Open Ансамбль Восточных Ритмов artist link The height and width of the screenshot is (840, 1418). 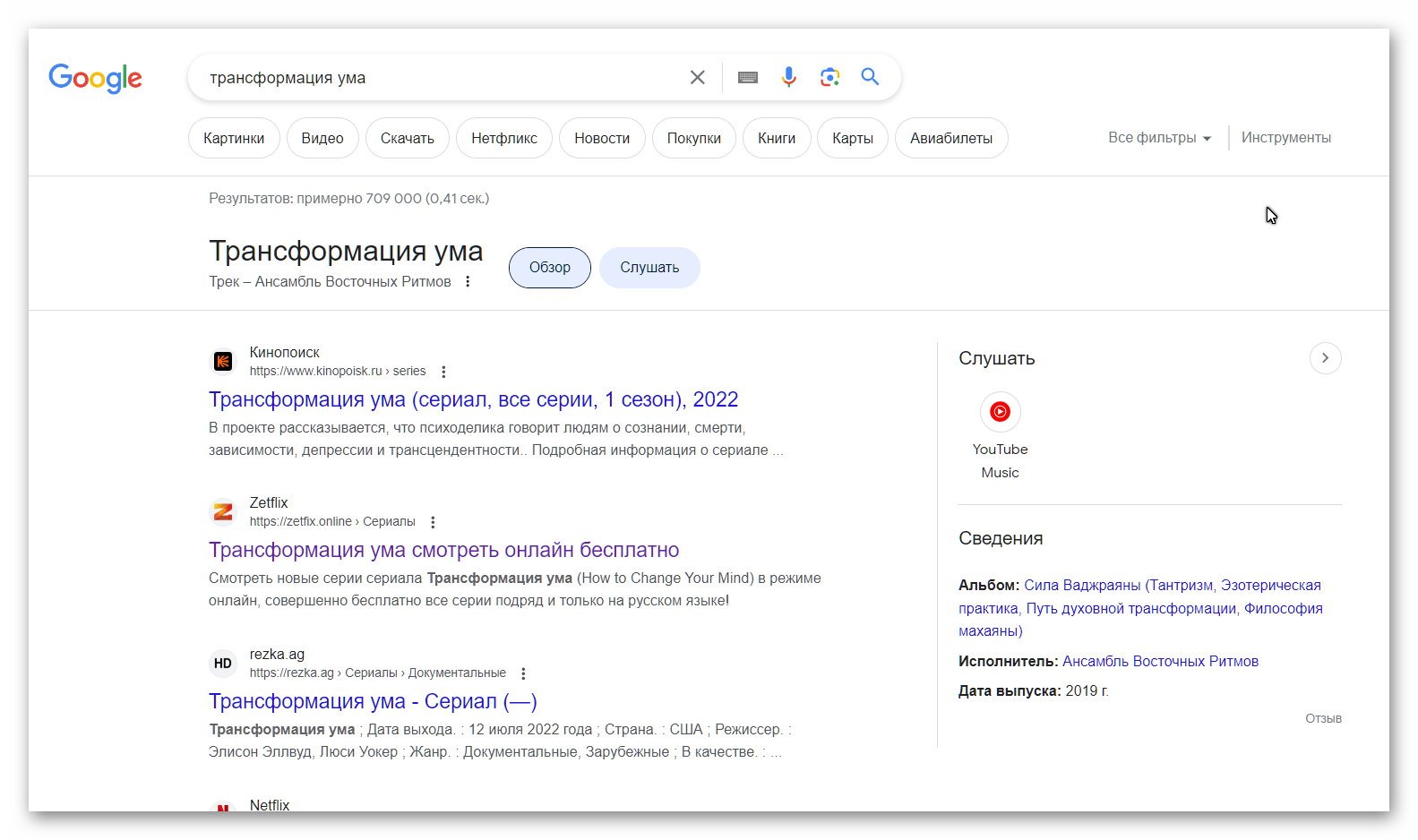[1160, 661]
